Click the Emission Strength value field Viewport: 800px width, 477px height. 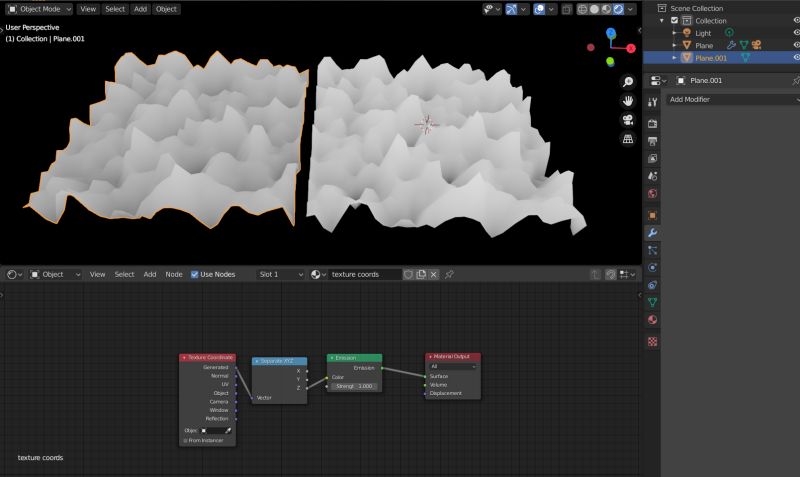pos(354,386)
